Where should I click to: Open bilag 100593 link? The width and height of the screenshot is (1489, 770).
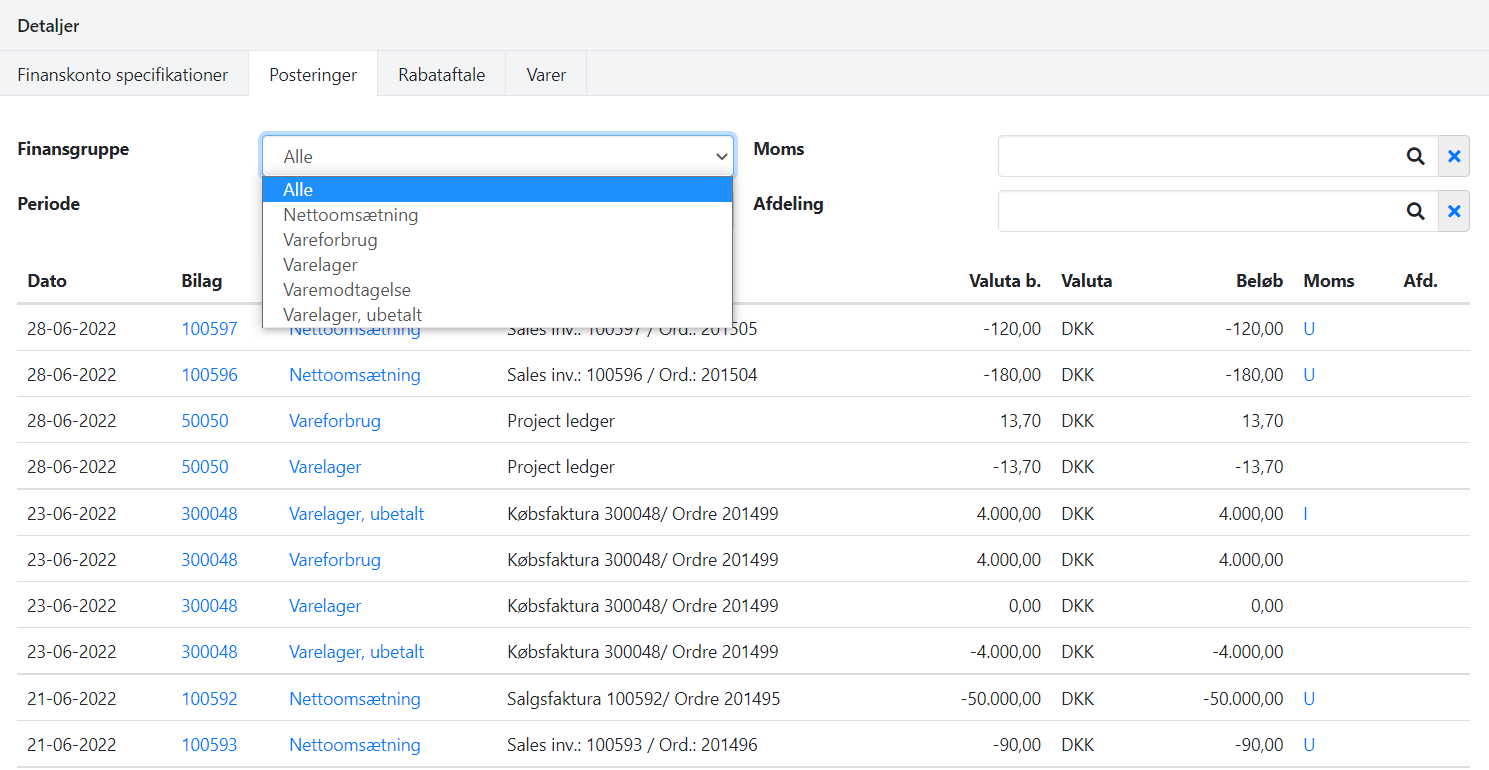point(209,745)
